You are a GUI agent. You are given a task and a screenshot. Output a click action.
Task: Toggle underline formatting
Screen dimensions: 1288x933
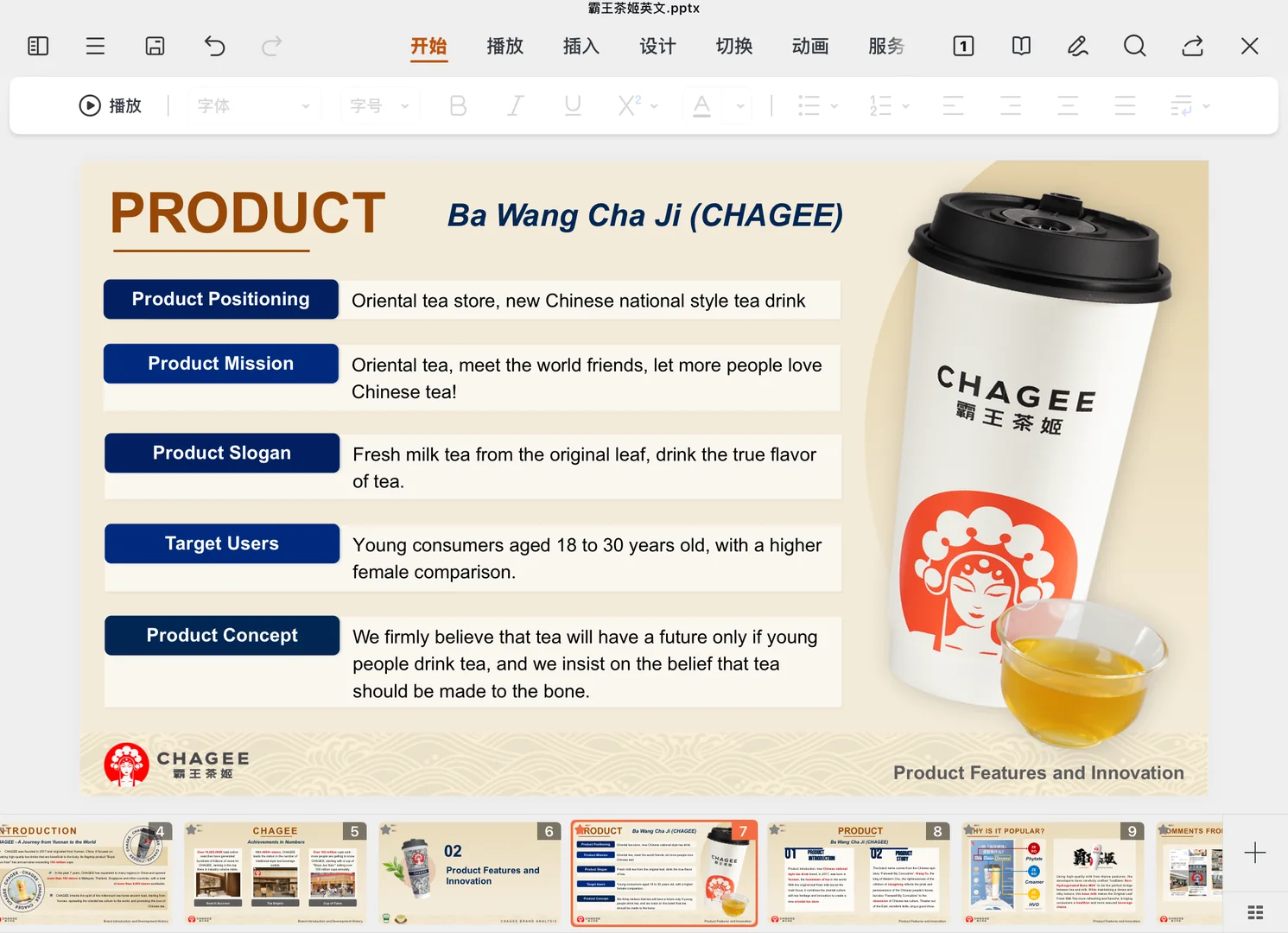pyautogui.click(x=572, y=105)
